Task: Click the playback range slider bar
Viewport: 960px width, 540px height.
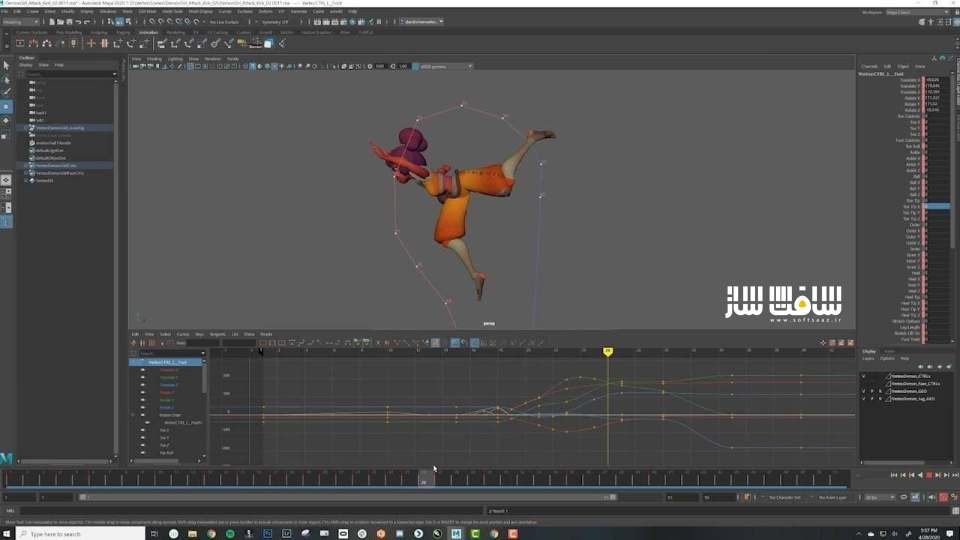Action: coord(348,497)
